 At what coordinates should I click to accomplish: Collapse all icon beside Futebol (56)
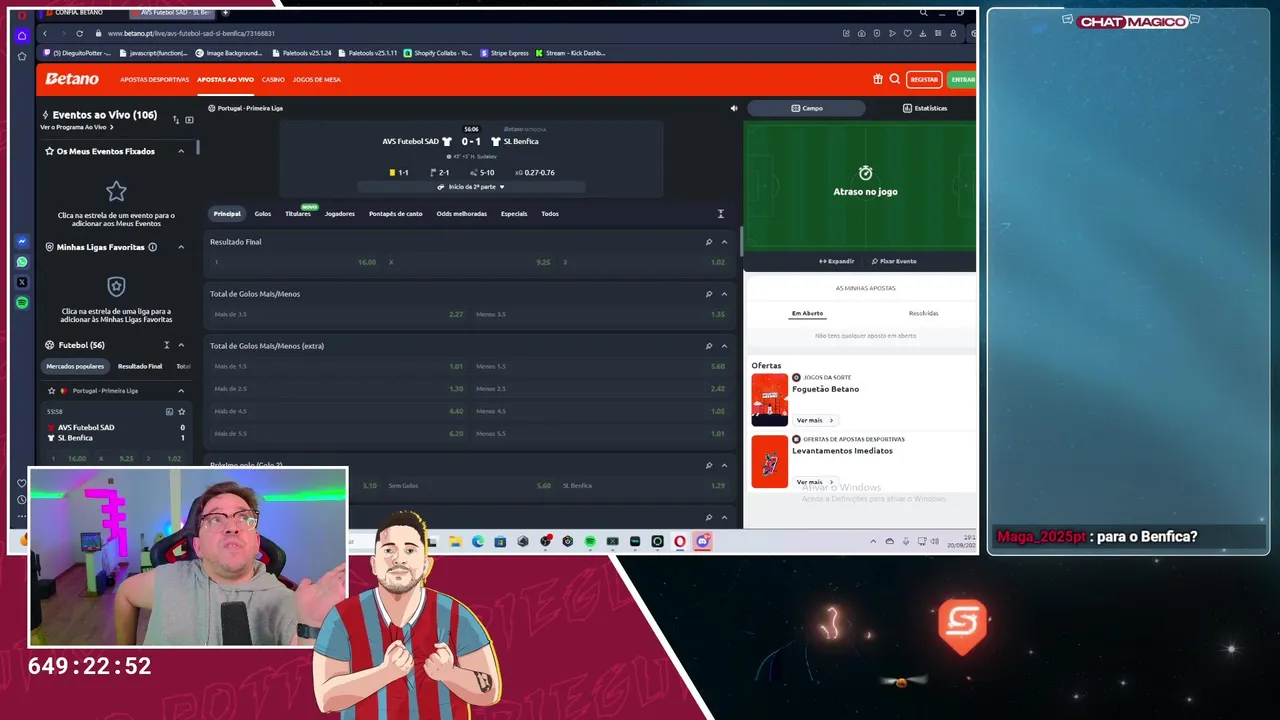[x=167, y=345]
